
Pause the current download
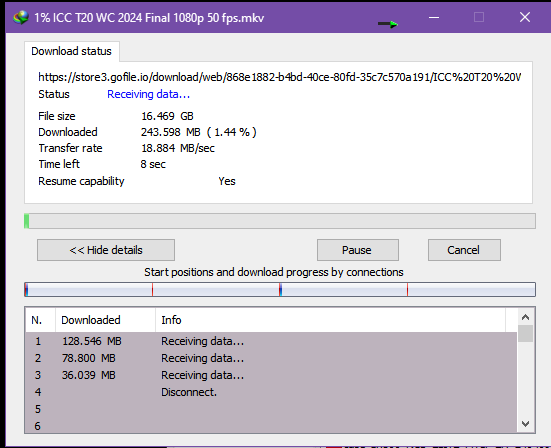pos(358,250)
